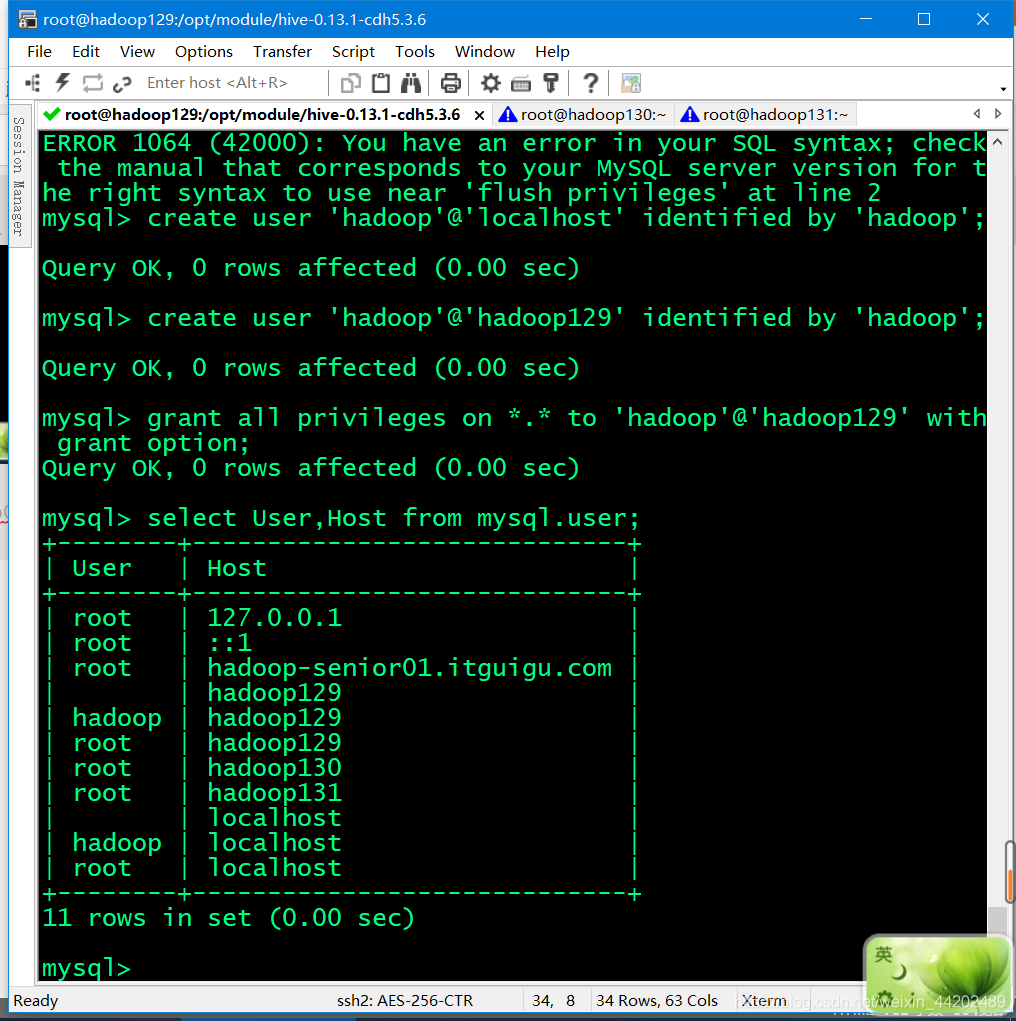
Task: Open the Window menu
Action: pos(485,51)
